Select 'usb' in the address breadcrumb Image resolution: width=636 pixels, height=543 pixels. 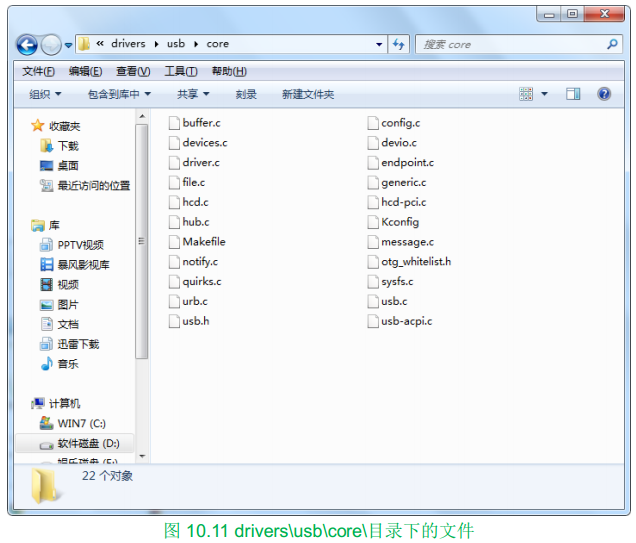(176, 44)
